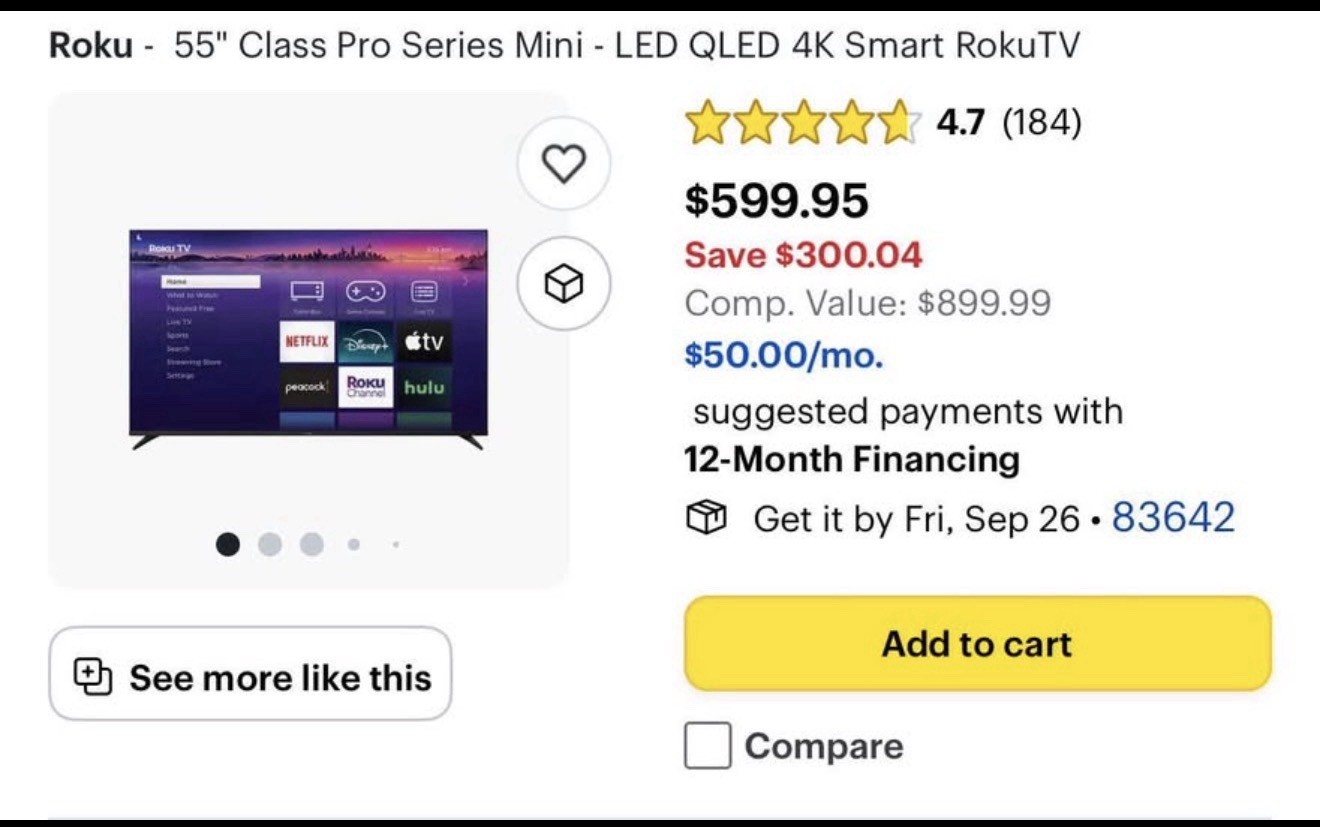Go to the second carousel image dot
The width and height of the screenshot is (1320, 827).
click(x=270, y=544)
